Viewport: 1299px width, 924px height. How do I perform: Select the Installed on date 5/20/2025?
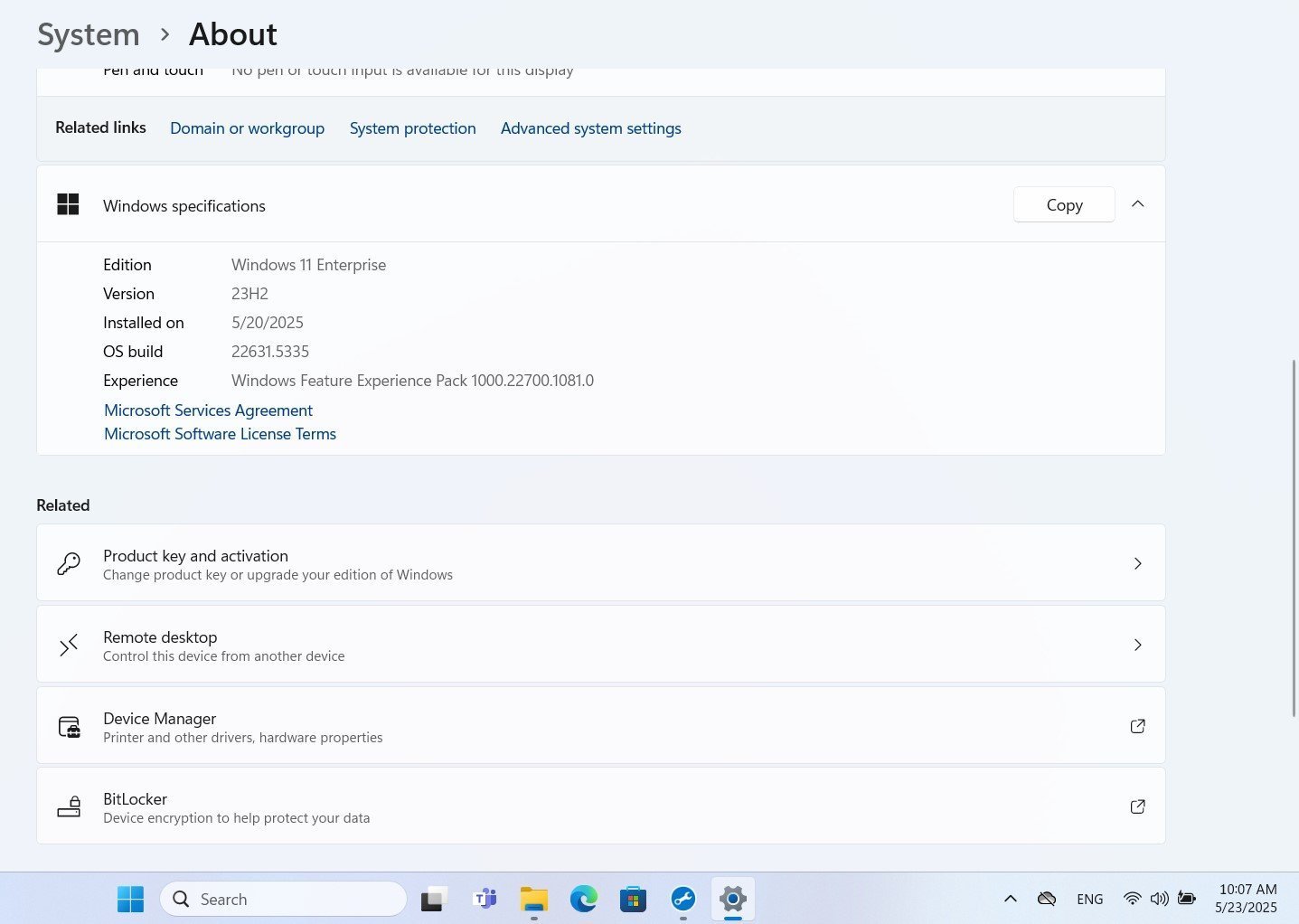pos(268,323)
